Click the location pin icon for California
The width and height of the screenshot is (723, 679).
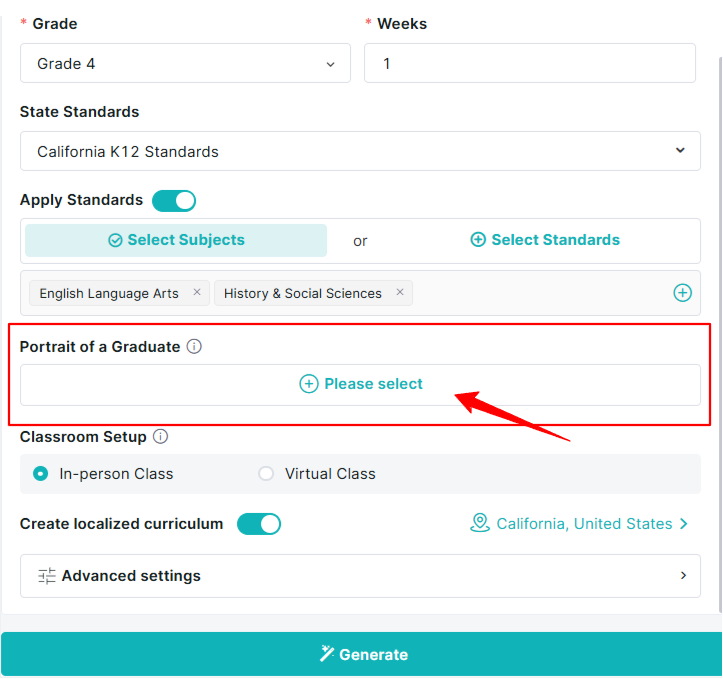(x=480, y=523)
